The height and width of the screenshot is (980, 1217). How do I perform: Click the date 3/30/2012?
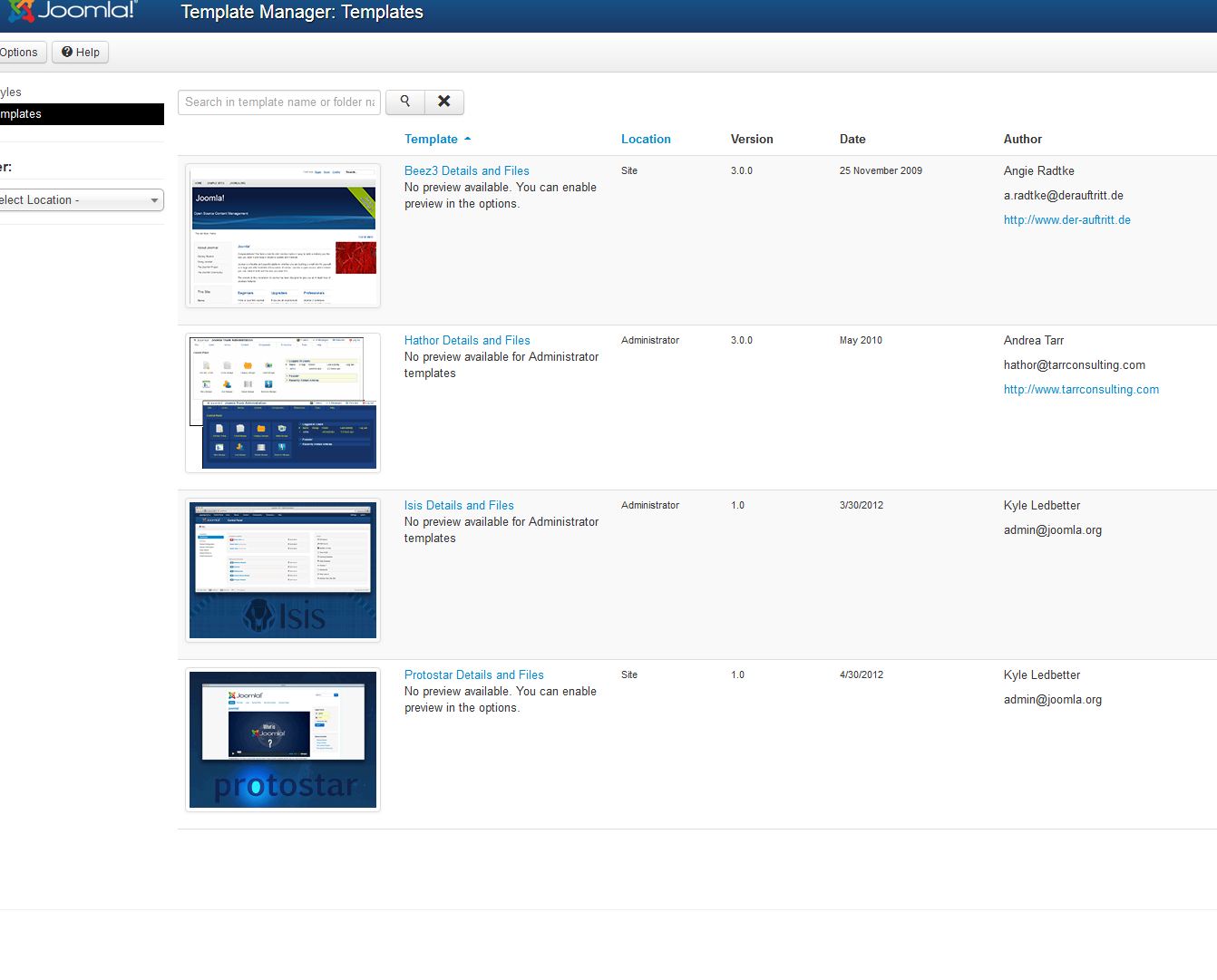862,505
